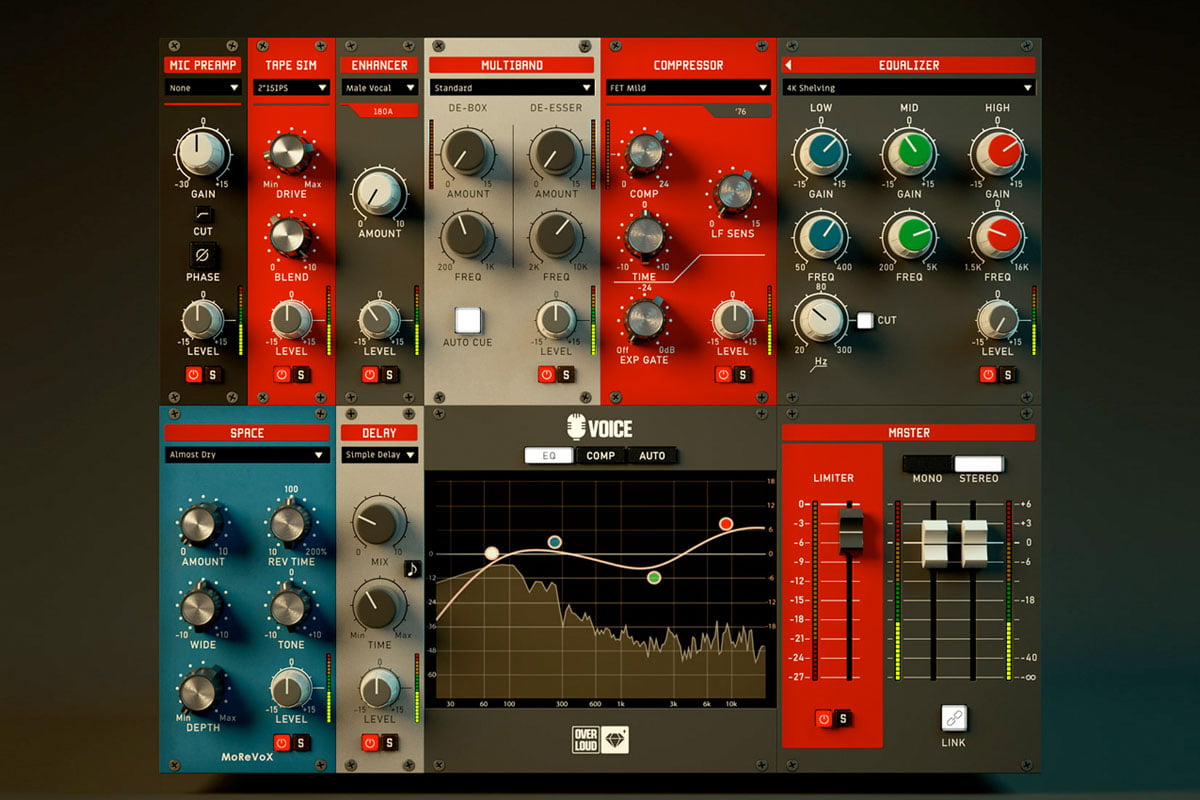Toggle the Mic Preamp low cut icon
The image size is (1200, 800).
point(203,214)
